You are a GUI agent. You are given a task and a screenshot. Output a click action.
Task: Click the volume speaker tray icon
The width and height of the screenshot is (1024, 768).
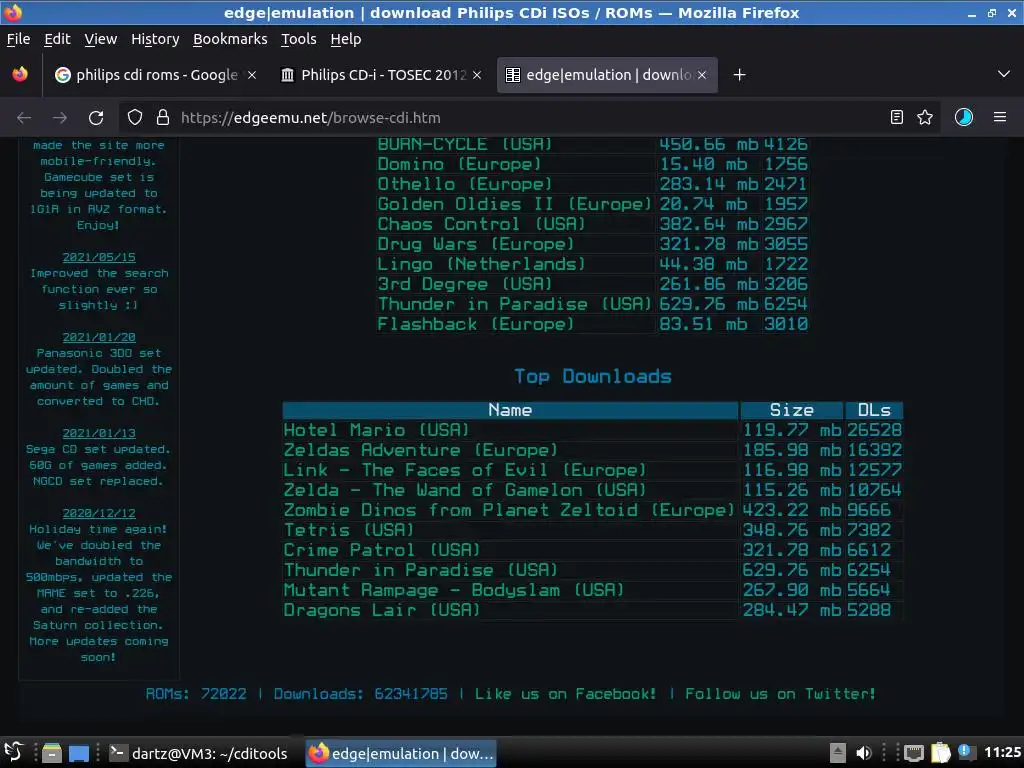pos(863,753)
